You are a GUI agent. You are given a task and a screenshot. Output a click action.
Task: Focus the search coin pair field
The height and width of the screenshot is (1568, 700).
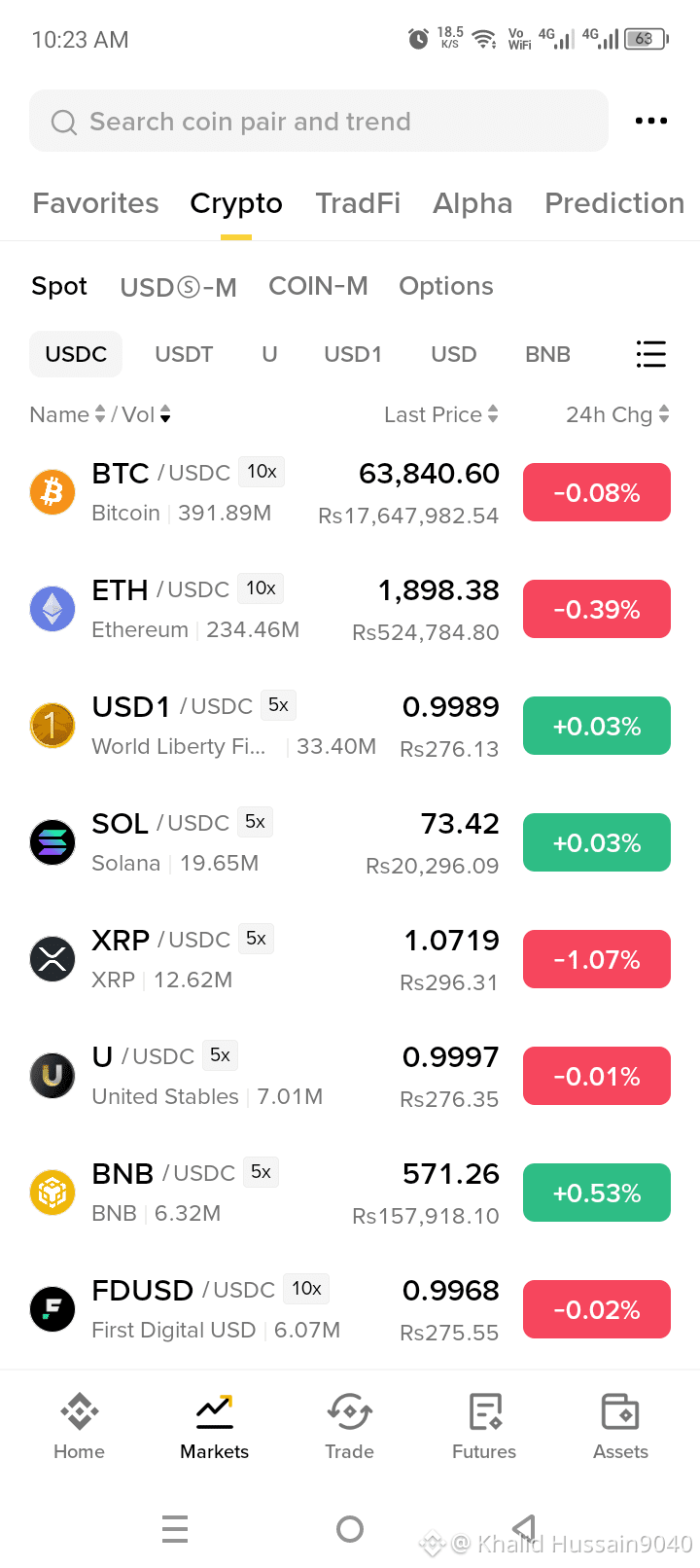coord(319,121)
